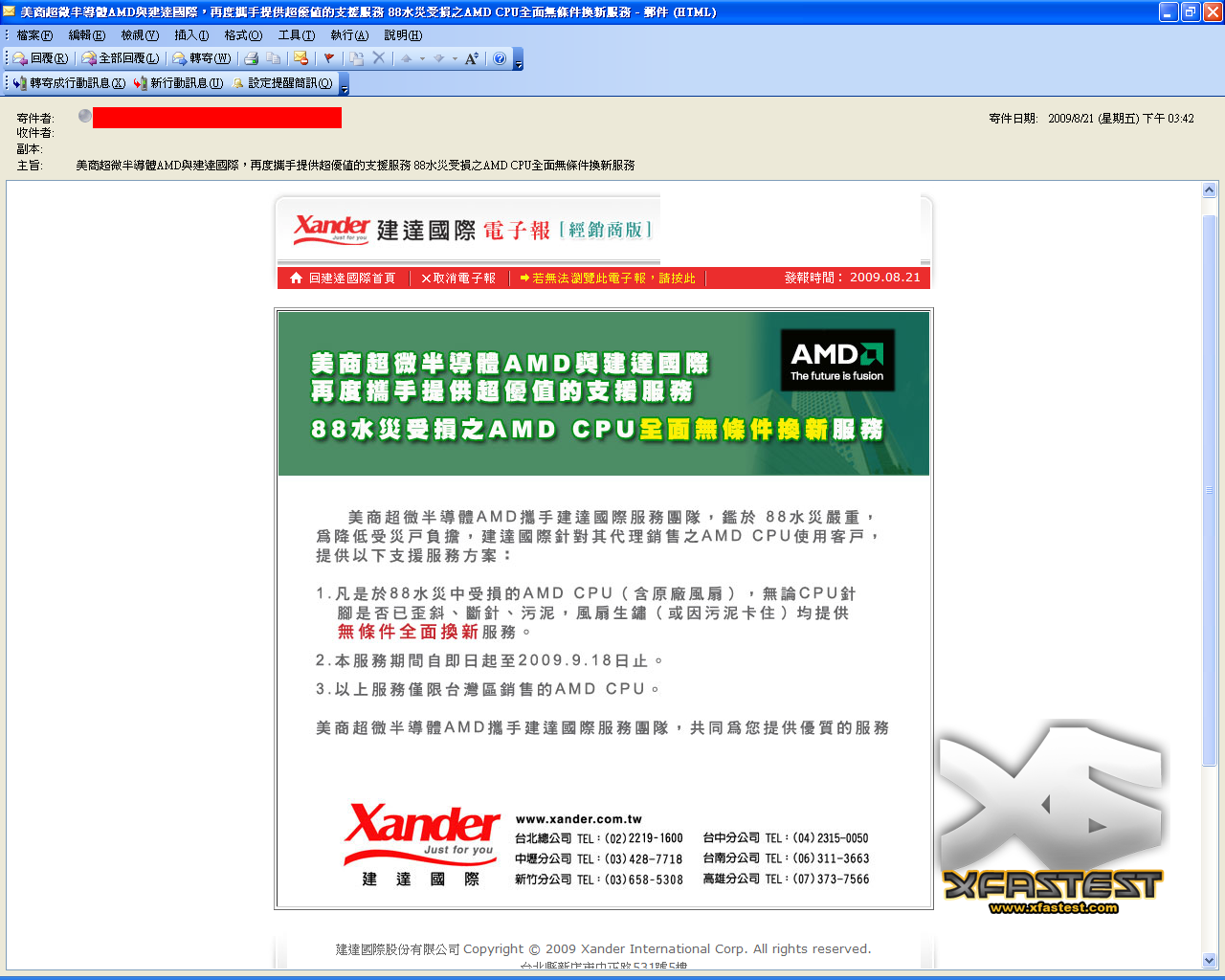Expand the mobile message toolbar options chevron
Viewport: 1225px width, 980px height.
(345, 84)
